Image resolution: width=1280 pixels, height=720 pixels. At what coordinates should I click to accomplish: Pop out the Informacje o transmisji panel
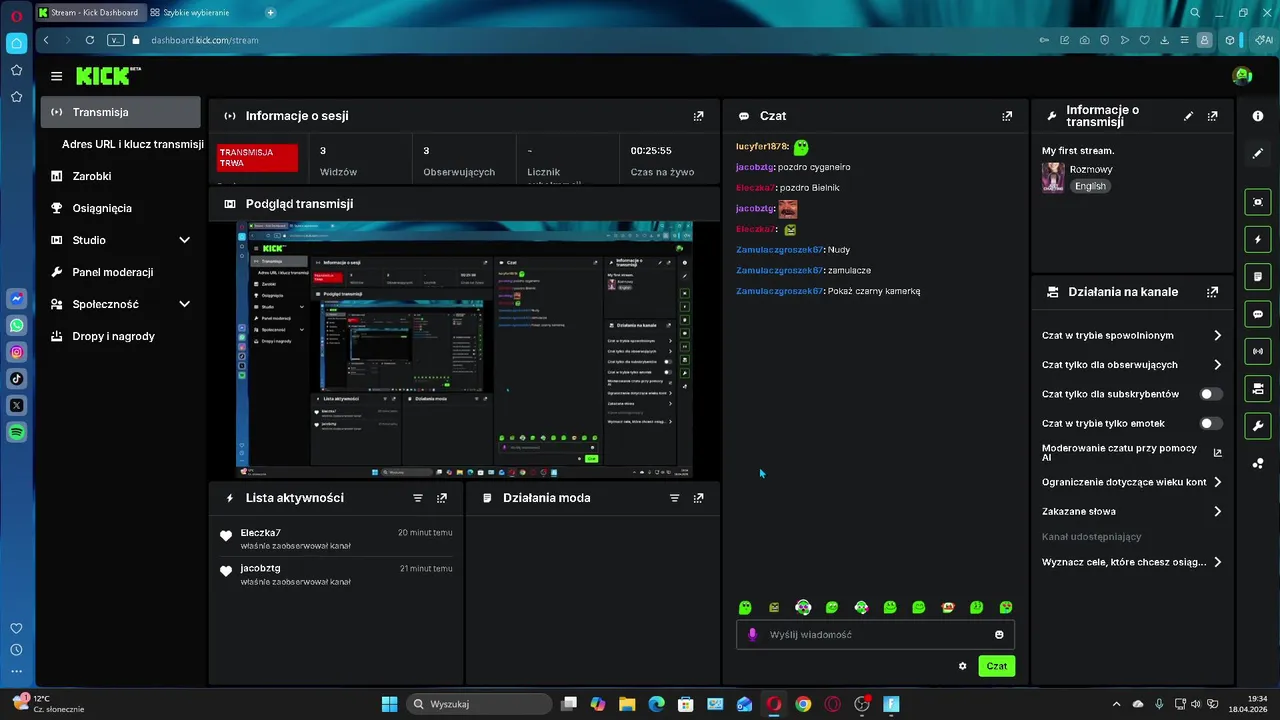click(1213, 116)
